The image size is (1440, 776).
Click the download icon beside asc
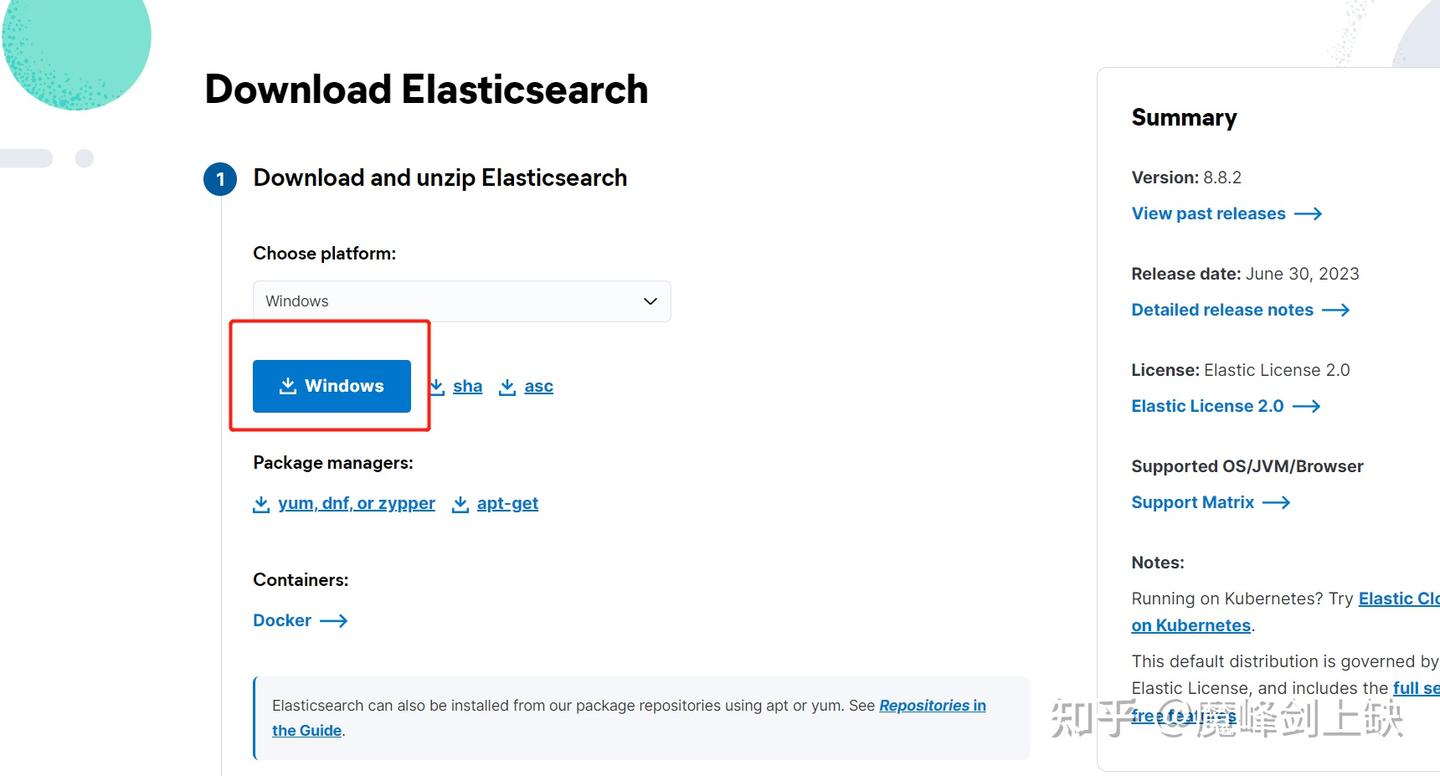[508, 387]
